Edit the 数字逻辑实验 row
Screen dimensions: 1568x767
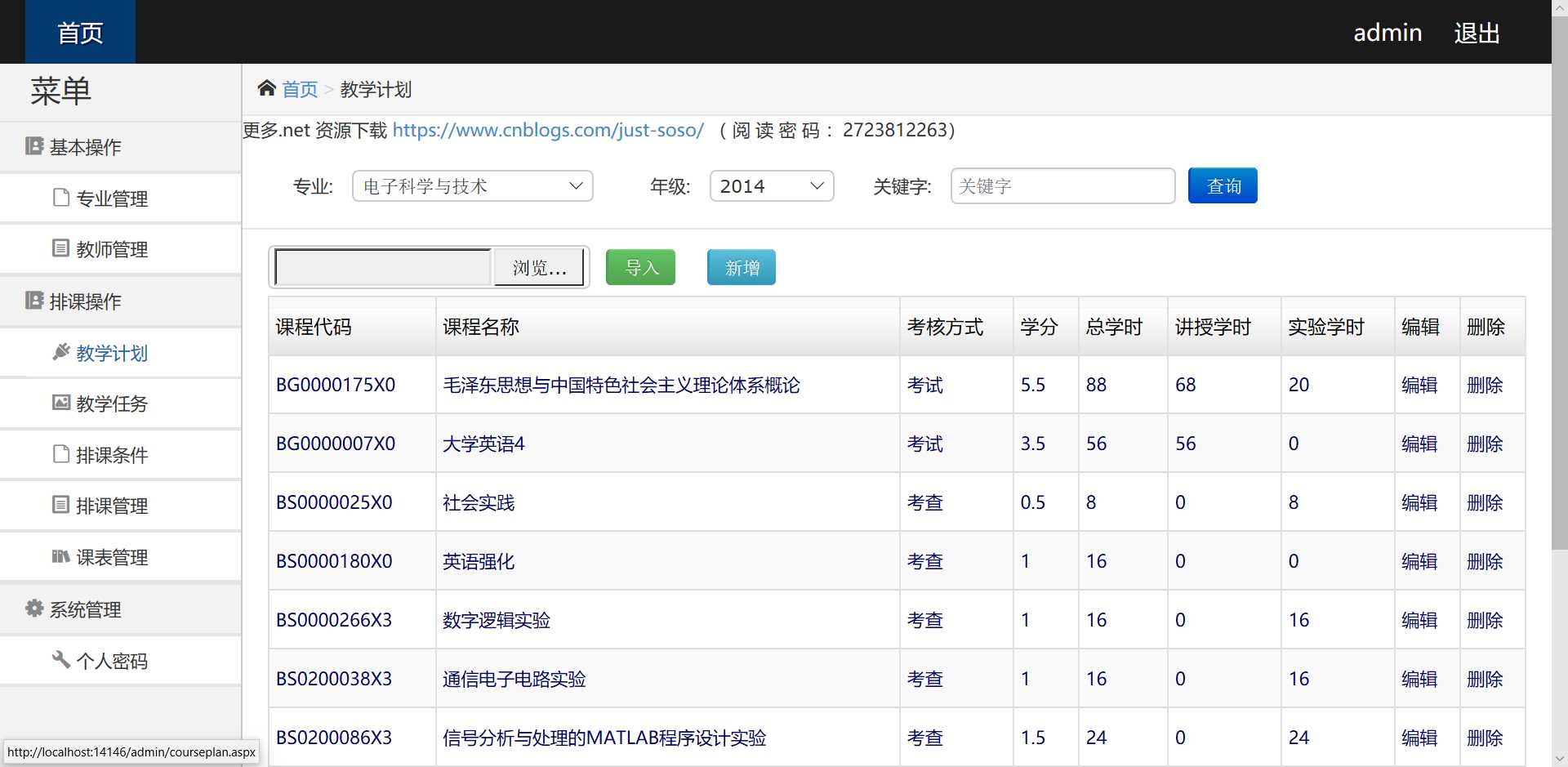(1419, 620)
